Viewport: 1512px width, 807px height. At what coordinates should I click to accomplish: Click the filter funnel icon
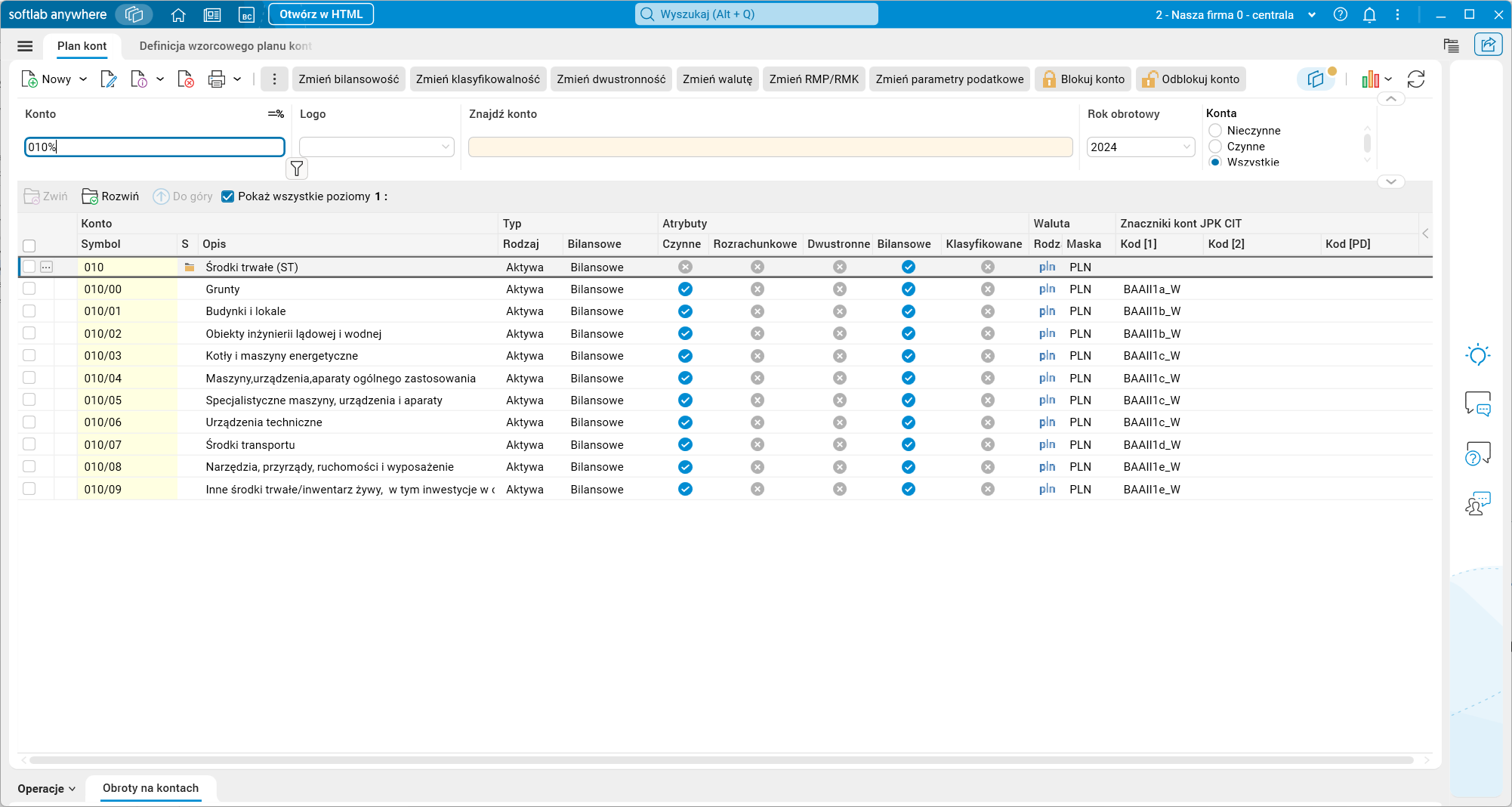[x=297, y=169]
